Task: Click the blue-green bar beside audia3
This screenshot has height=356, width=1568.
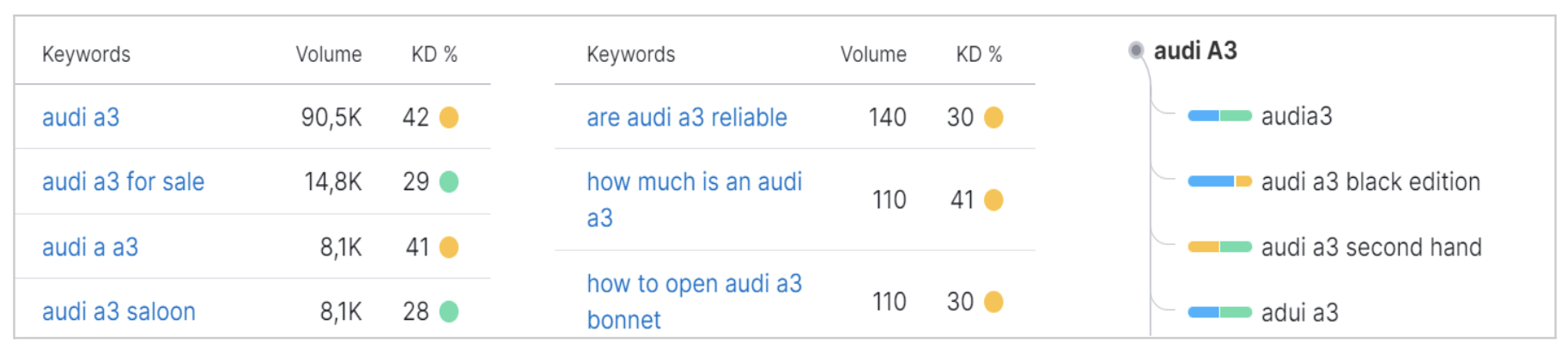Action: [1219, 116]
